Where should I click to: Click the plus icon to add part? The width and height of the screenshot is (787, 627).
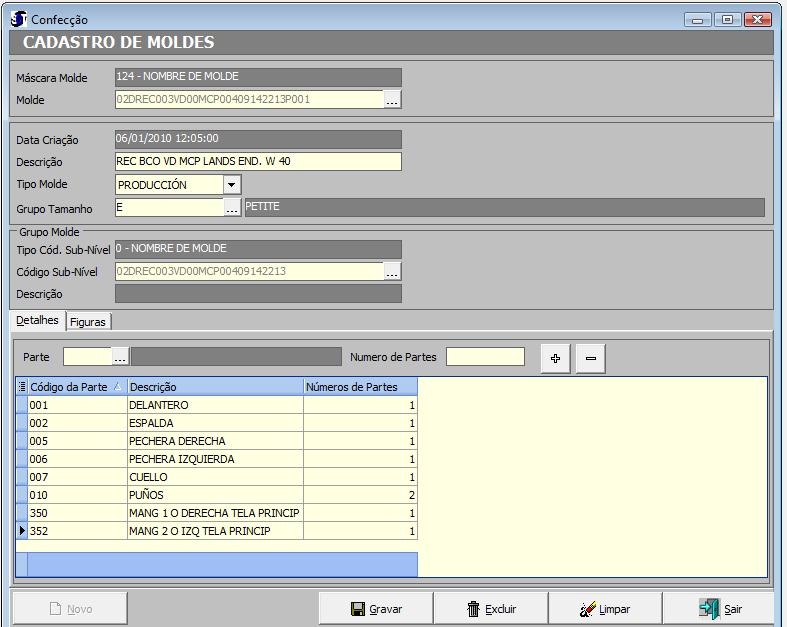click(x=556, y=358)
